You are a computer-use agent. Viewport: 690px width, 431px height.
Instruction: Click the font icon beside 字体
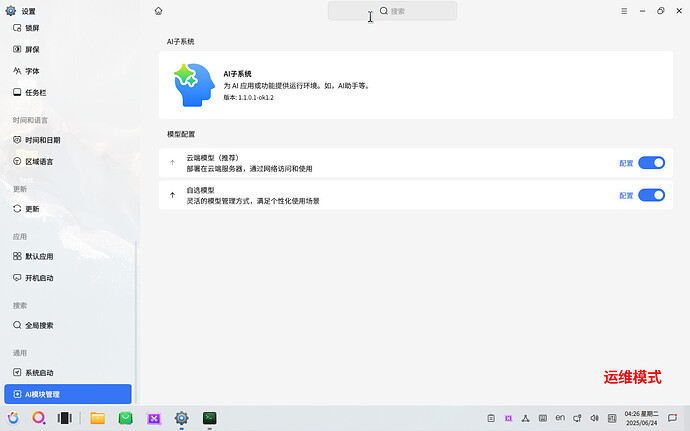(17, 71)
